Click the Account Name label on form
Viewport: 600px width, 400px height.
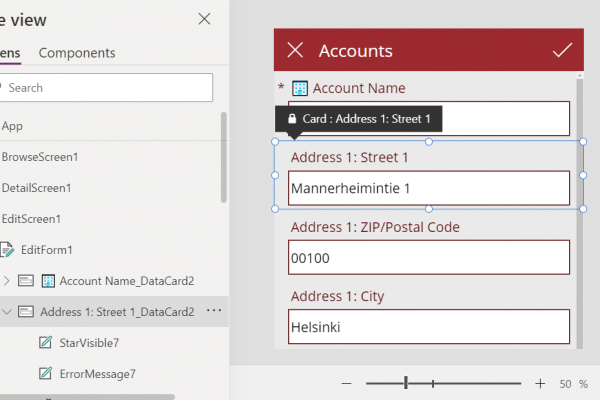359,88
